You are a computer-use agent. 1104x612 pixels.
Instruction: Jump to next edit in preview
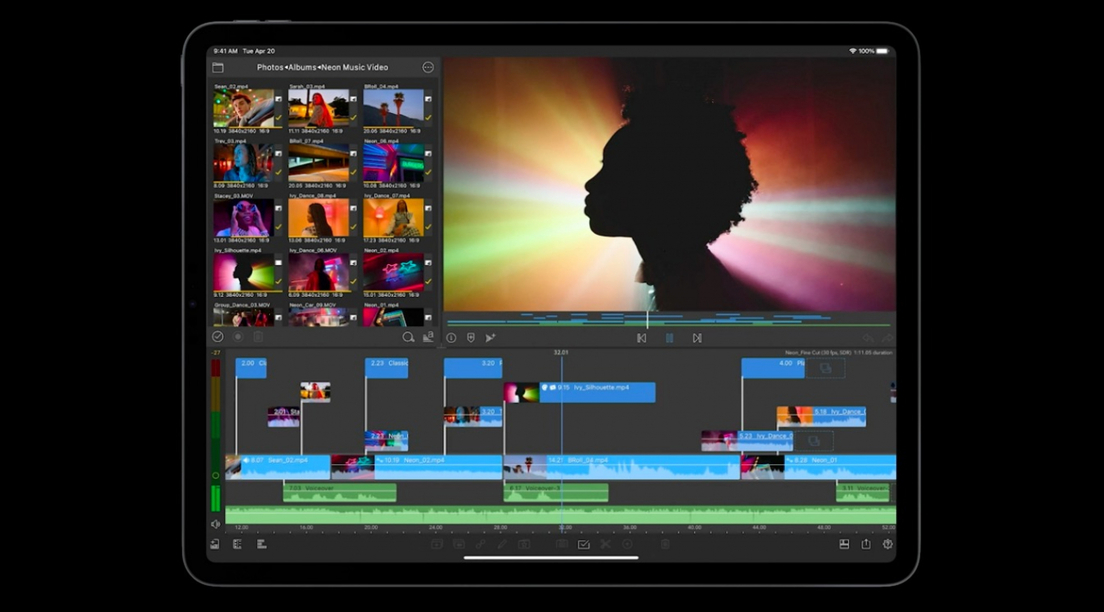(697, 338)
